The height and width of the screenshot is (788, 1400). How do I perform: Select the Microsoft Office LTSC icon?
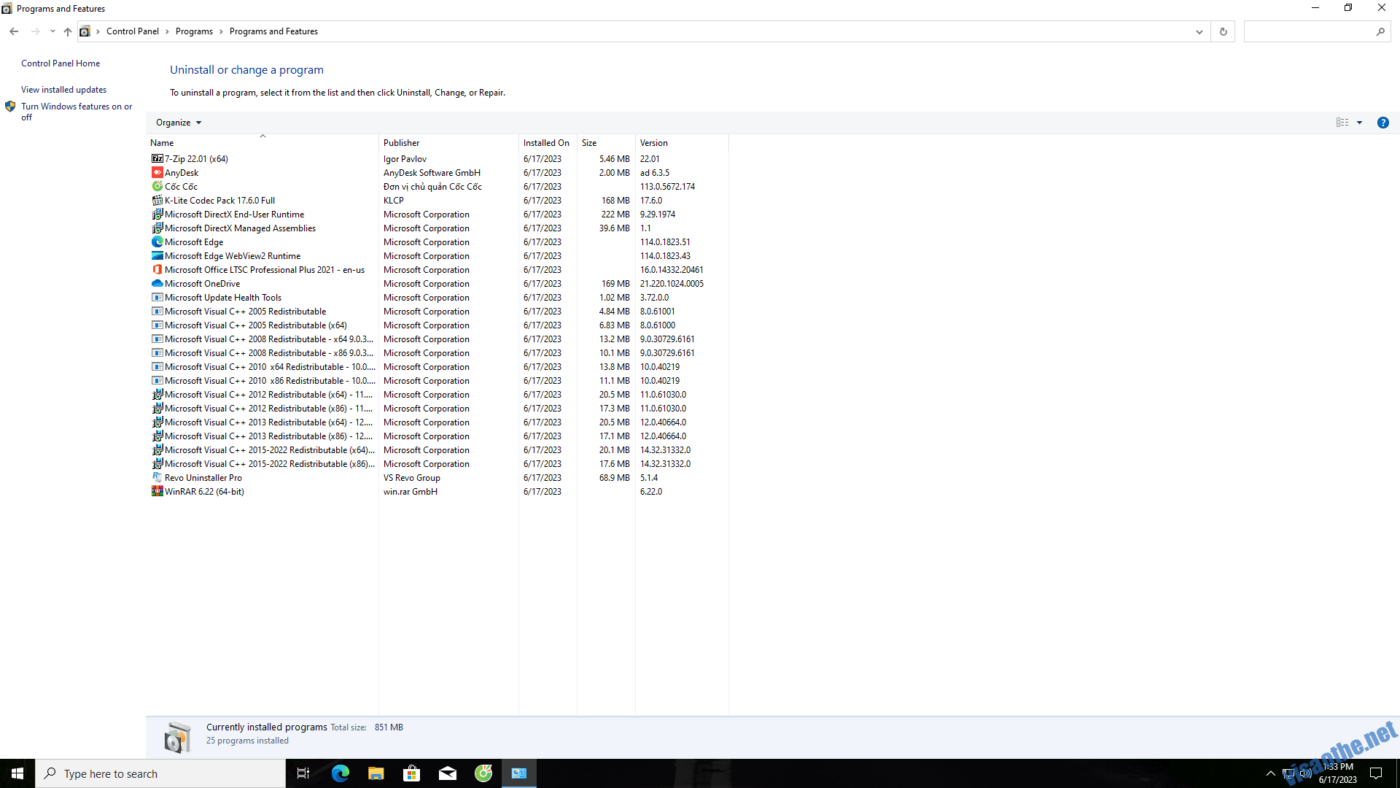pyautogui.click(x=157, y=269)
